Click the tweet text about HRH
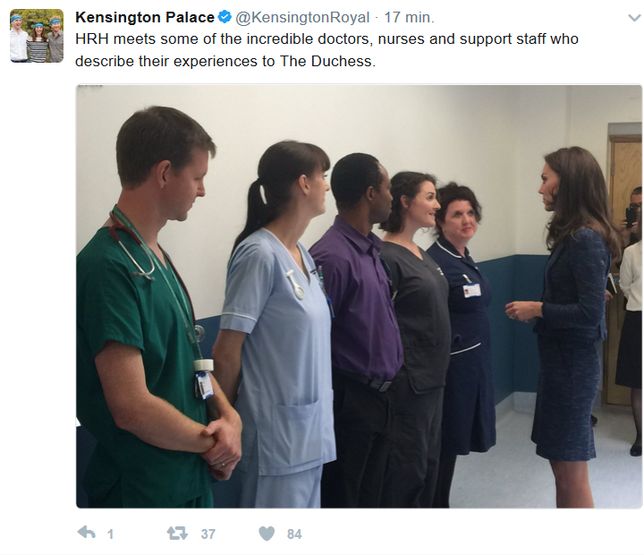Viewport: 644px width, 555px height. coord(327,50)
